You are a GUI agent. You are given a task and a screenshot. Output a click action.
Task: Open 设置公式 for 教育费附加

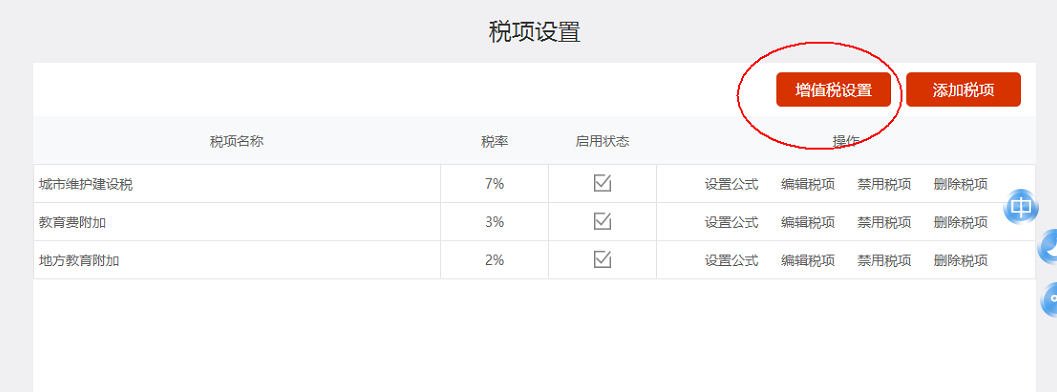[x=731, y=222]
